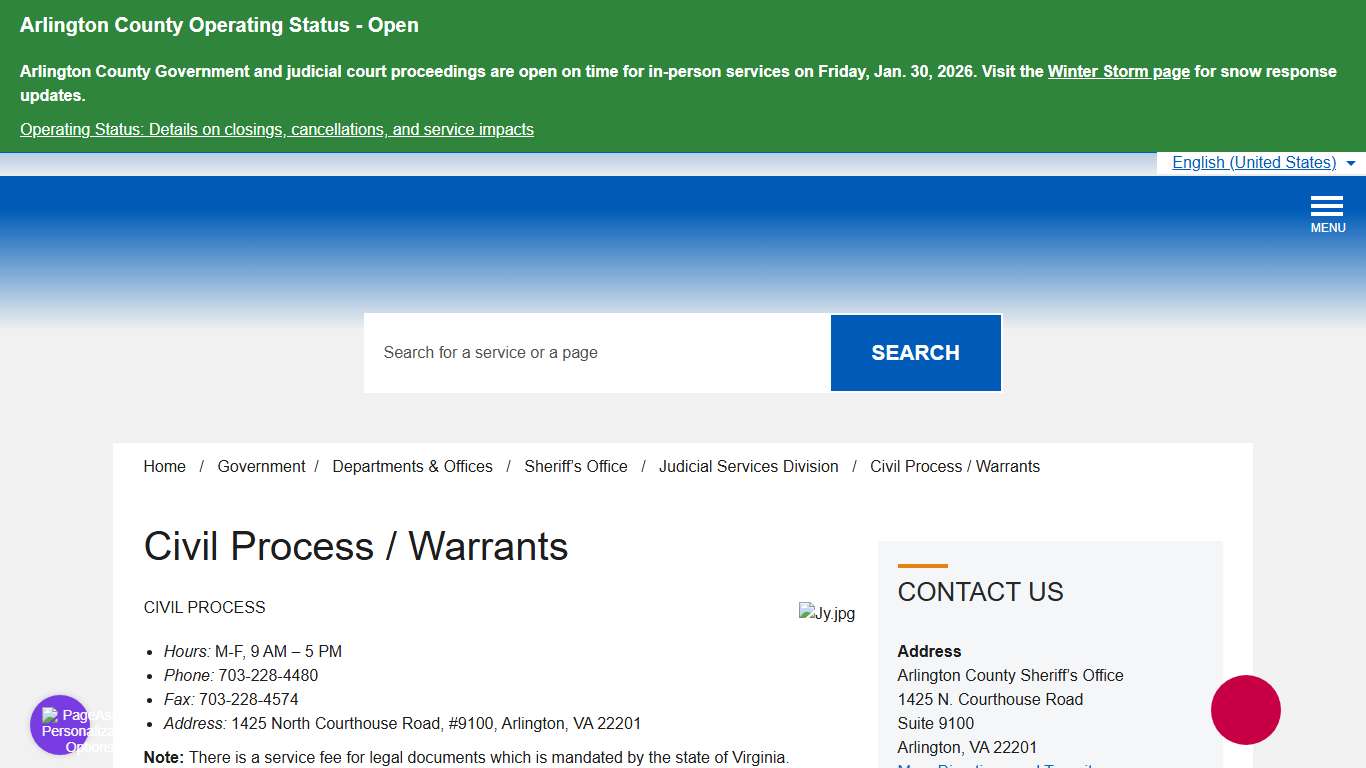Click the SEARCH magnifier button

click(x=915, y=352)
